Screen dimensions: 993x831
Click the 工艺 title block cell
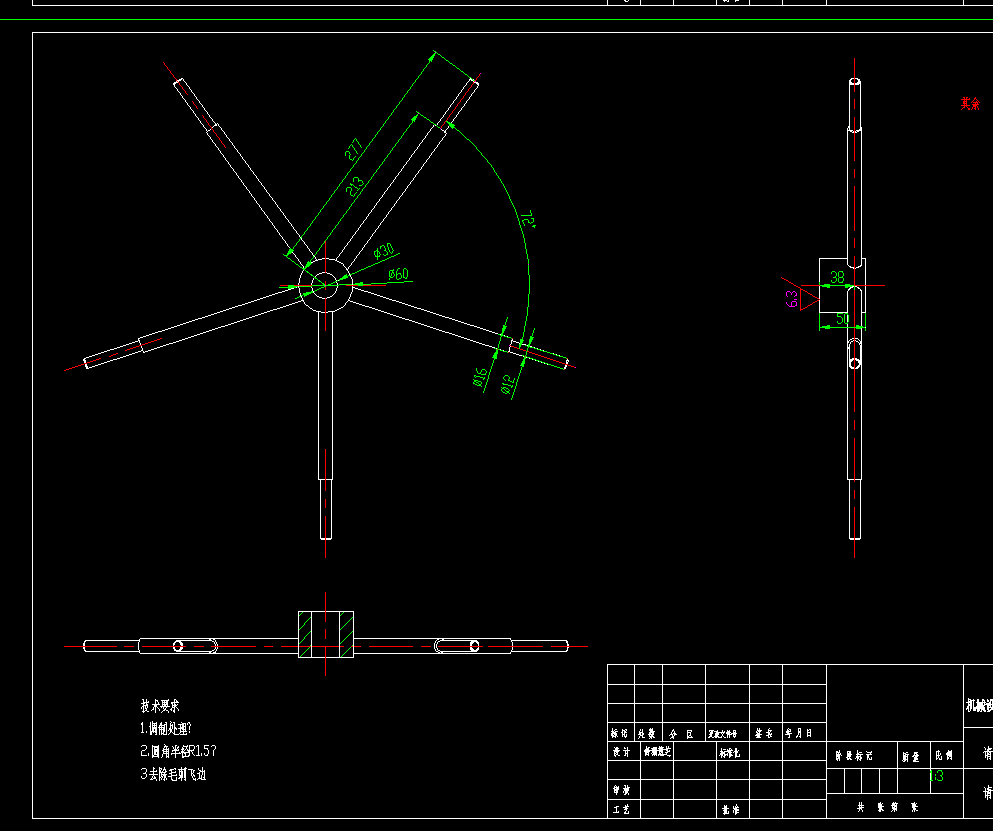click(x=624, y=809)
